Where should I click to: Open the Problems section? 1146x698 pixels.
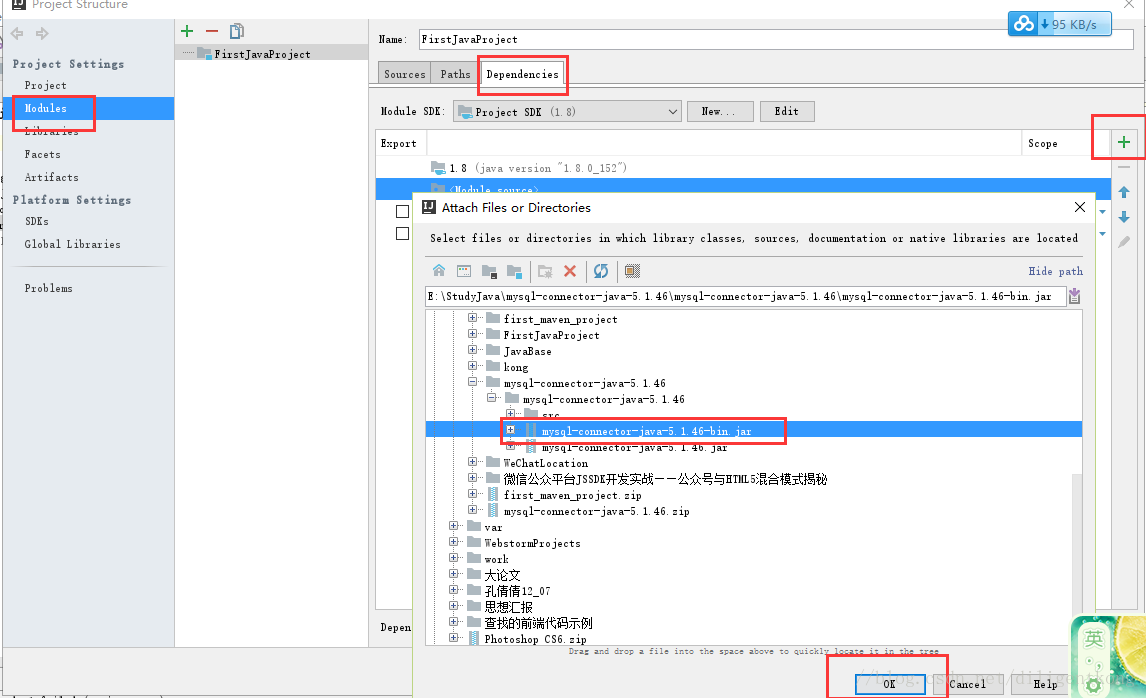(x=48, y=288)
